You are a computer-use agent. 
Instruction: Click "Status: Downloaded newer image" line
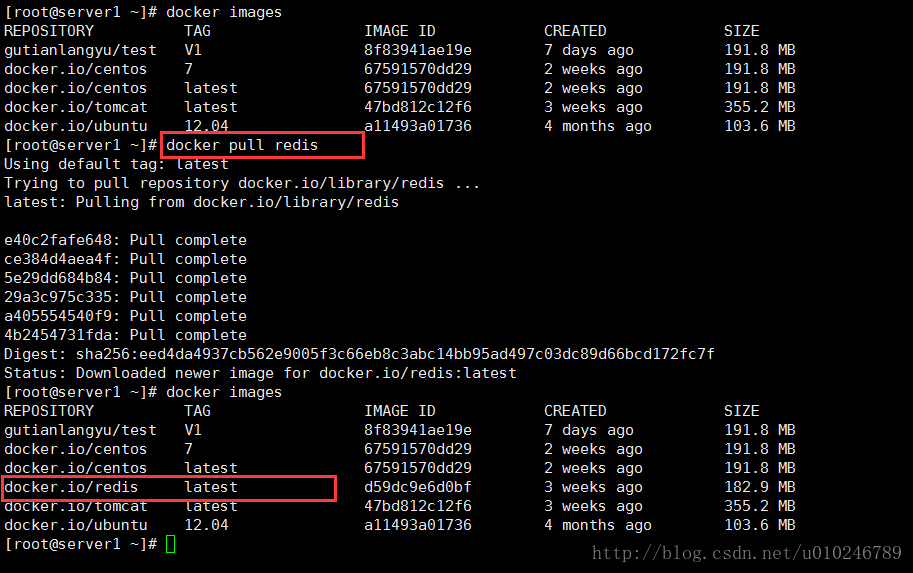[x=260, y=373]
